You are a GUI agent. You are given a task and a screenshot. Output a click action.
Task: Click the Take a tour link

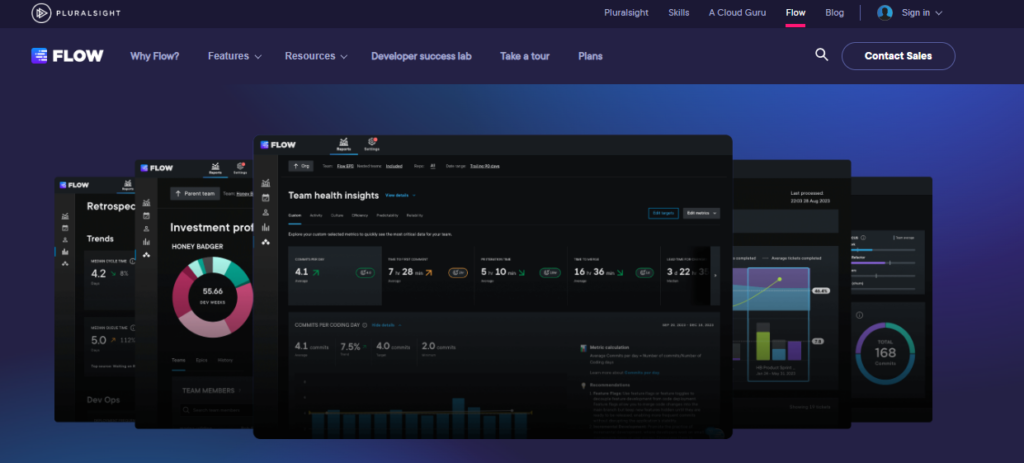[524, 56]
